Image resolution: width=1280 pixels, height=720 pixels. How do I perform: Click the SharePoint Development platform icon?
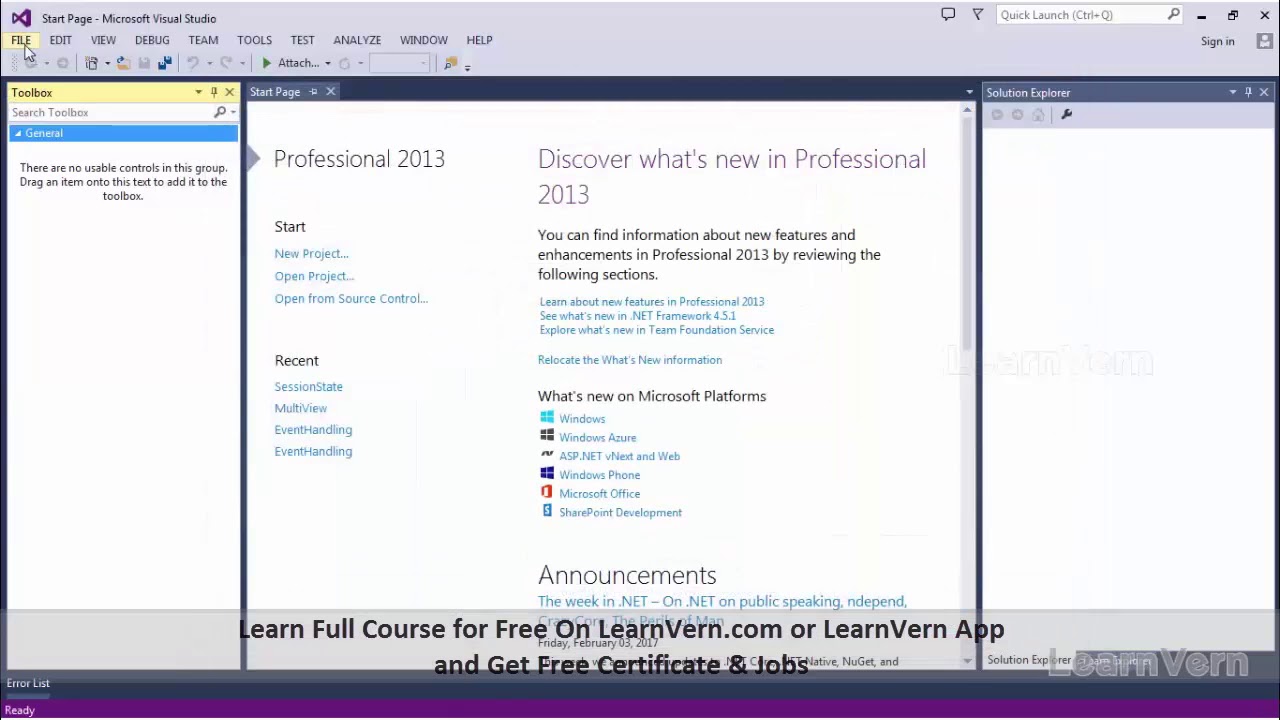tap(547, 511)
